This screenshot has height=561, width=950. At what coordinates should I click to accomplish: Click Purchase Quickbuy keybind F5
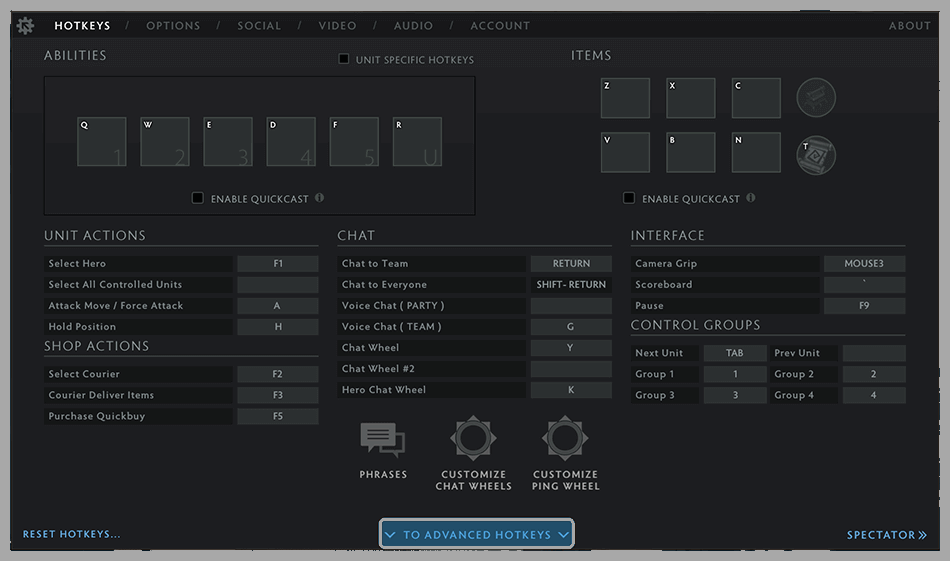click(x=278, y=416)
